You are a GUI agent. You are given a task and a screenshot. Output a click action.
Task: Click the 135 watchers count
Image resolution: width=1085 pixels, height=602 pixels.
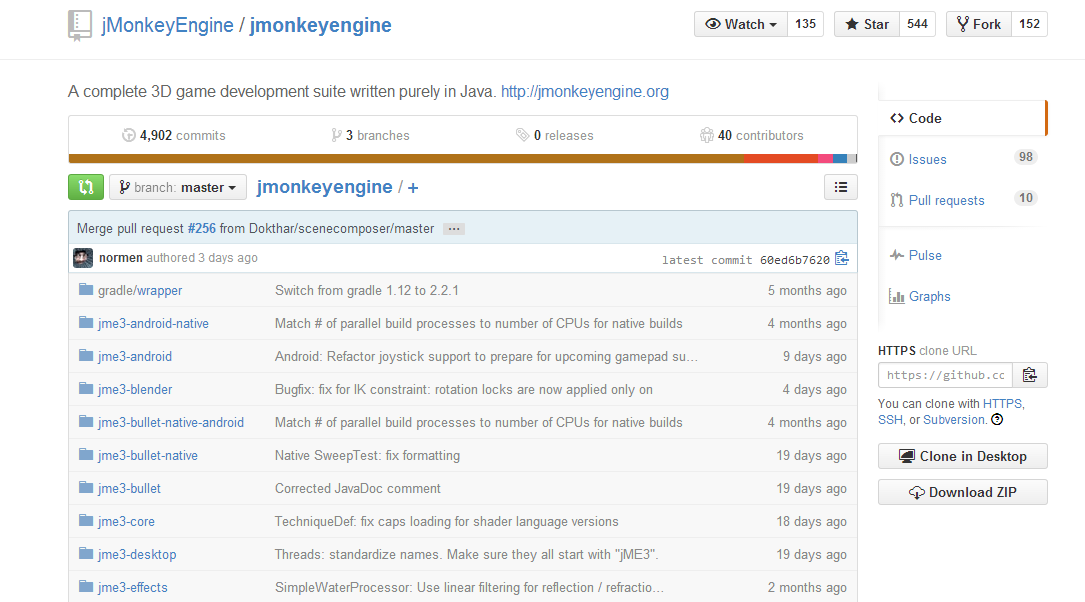pyautogui.click(x=805, y=24)
